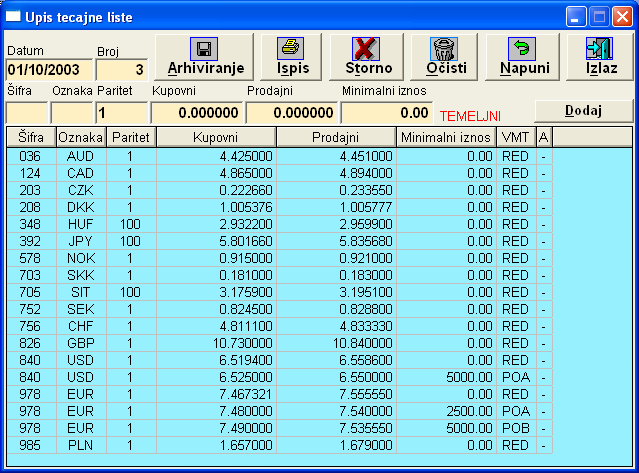Click the Datum field showing 01/10/2003

tap(49, 70)
